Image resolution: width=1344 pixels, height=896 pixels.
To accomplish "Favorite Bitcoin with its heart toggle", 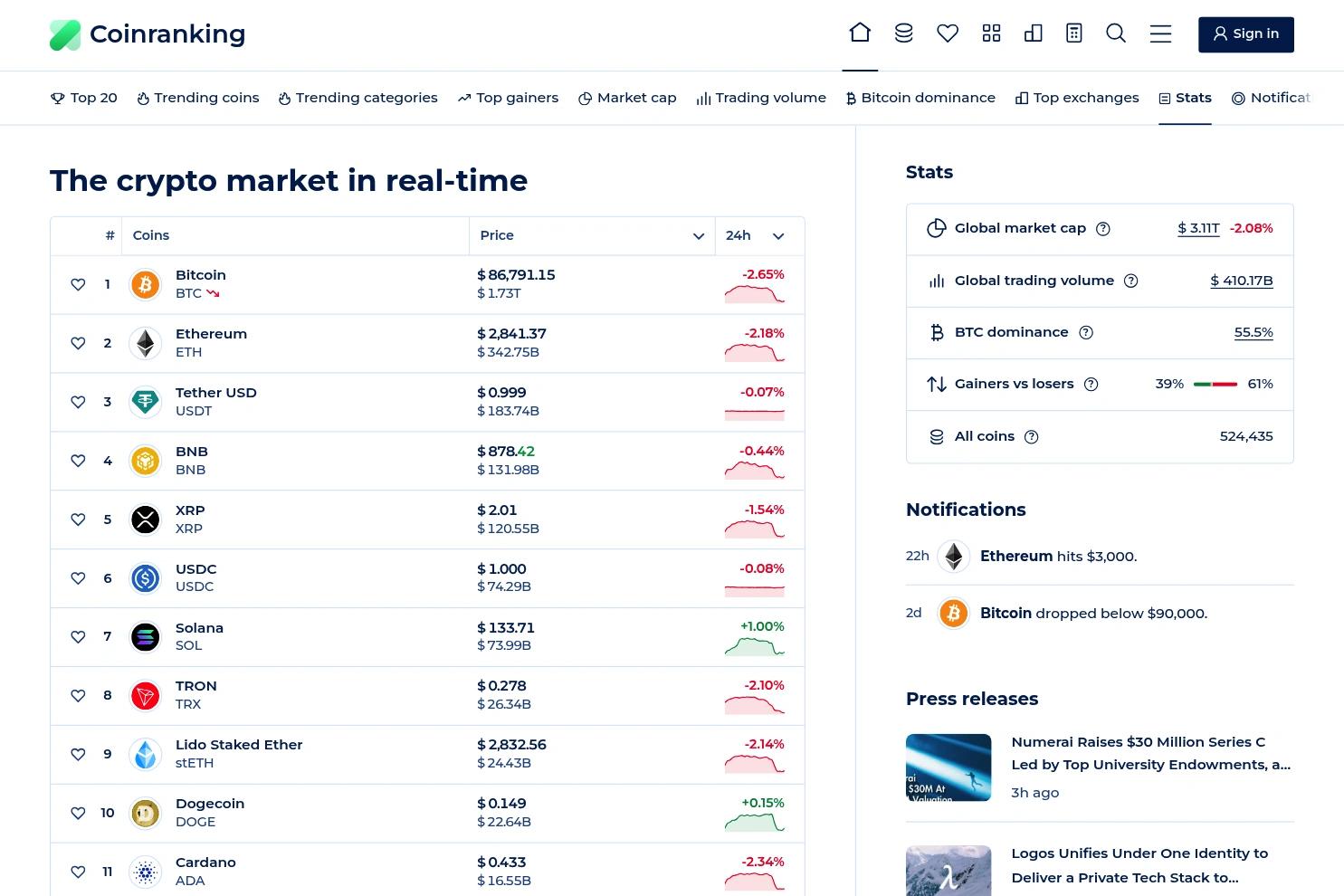I will pyautogui.click(x=78, y=284).
